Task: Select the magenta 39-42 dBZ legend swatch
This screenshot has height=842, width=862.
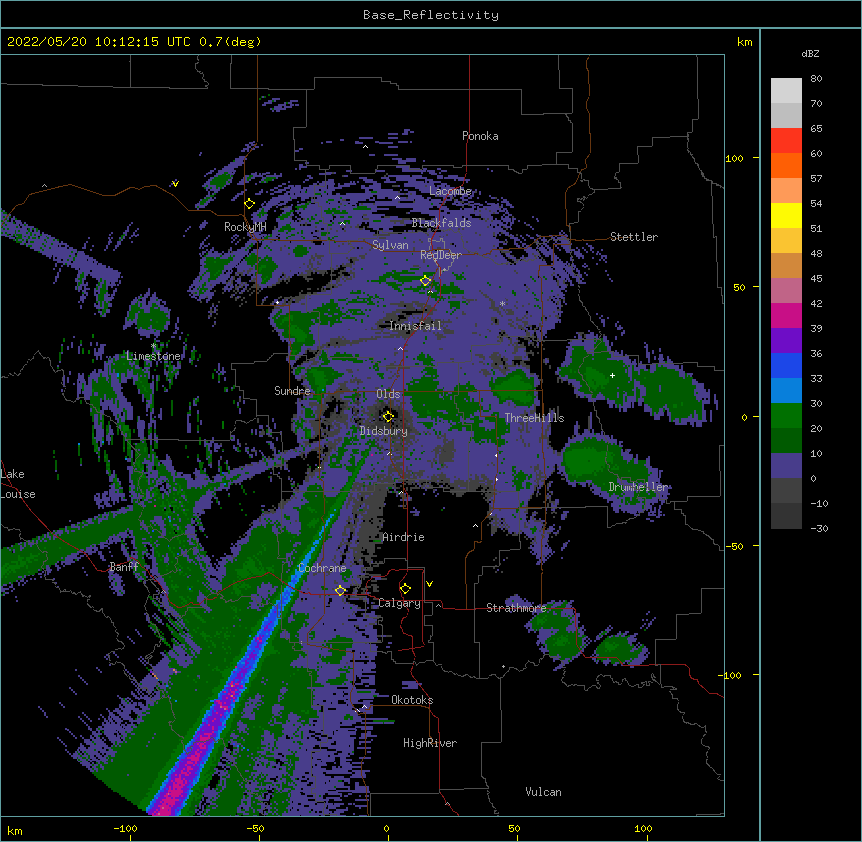Action: point(786,315)
